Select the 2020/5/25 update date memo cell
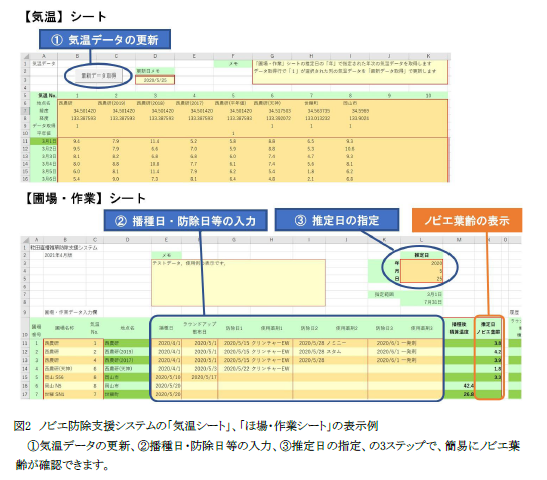The width and height of the screenshot is (547, 480). 155,80
